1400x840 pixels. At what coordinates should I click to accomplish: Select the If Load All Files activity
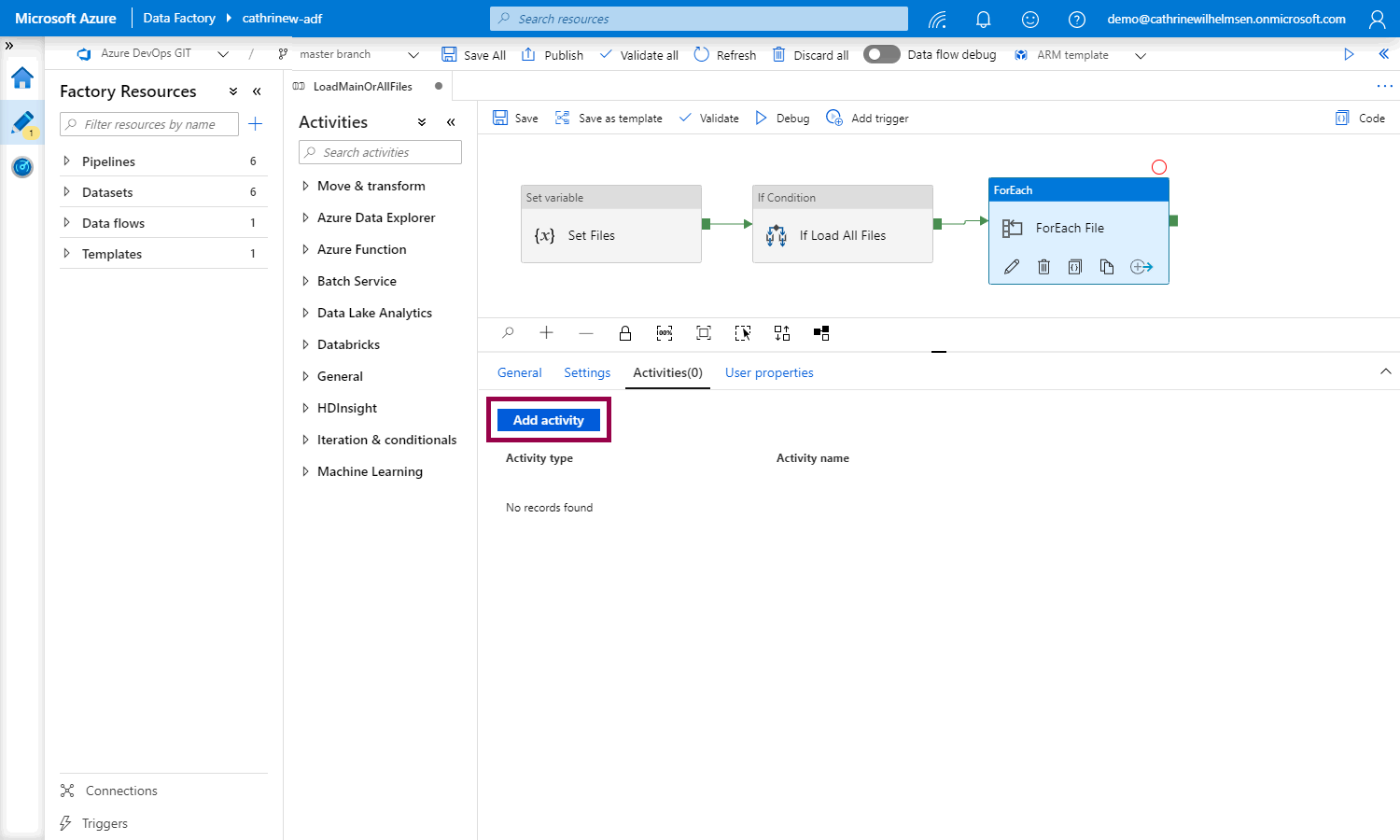(x=842, y=235)
